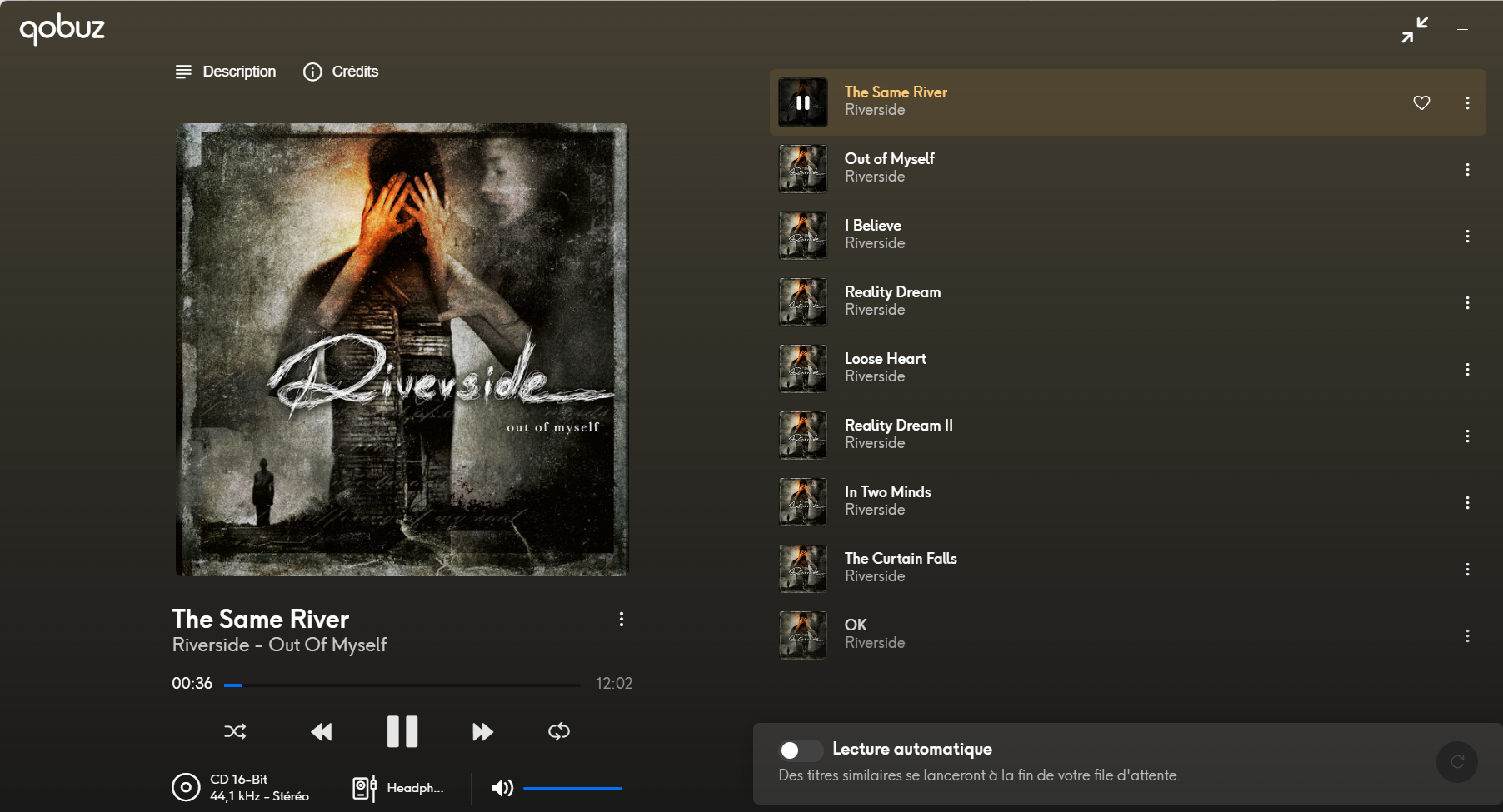Open the CD 16-Bit audio quality settings
The width and height of the screenshot is (1503, 812).
pyautogui.click(x=241, y=787)
